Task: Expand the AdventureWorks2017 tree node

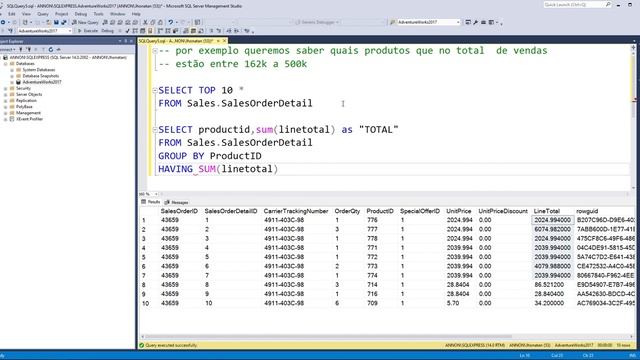Action: click(x=12, y=82)
